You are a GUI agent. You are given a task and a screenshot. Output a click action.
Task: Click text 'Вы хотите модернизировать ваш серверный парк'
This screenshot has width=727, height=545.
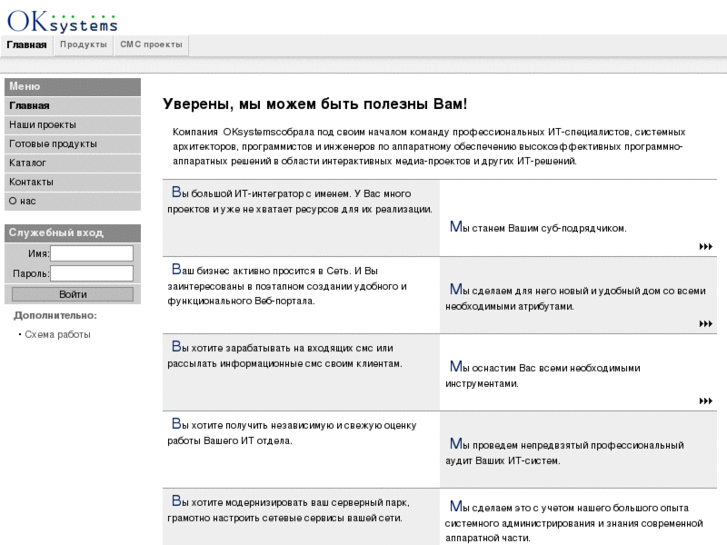coord(290,501)
